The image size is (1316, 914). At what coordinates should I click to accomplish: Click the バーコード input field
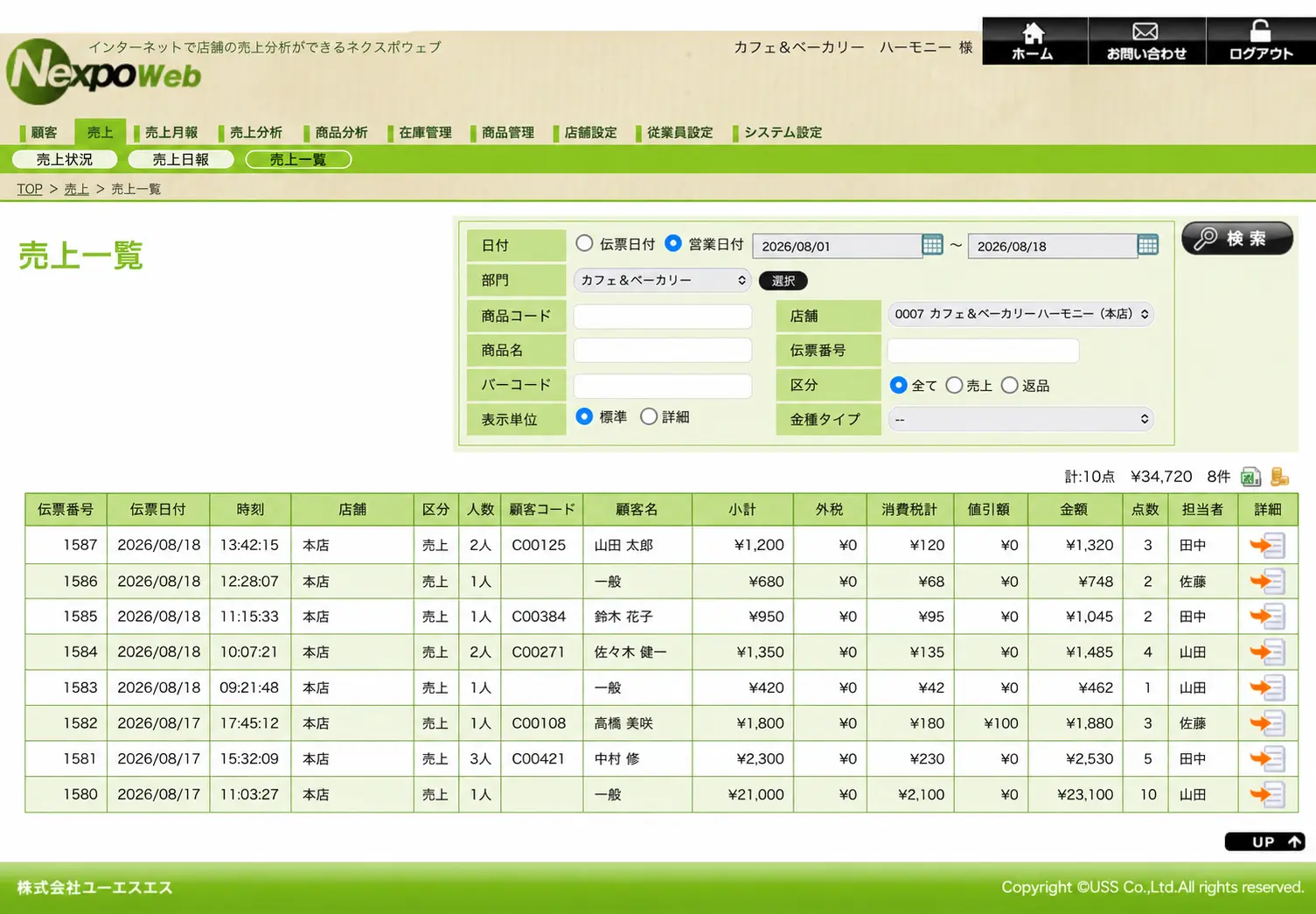[663, 386]
